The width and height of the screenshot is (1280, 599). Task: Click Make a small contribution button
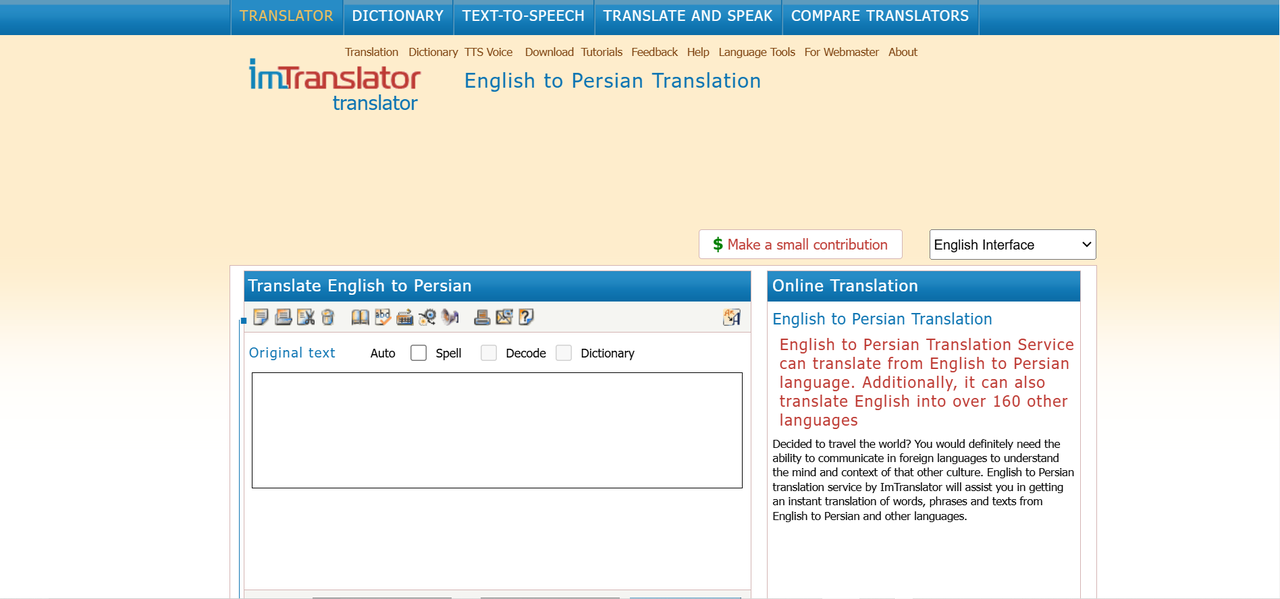pos(800,244)
